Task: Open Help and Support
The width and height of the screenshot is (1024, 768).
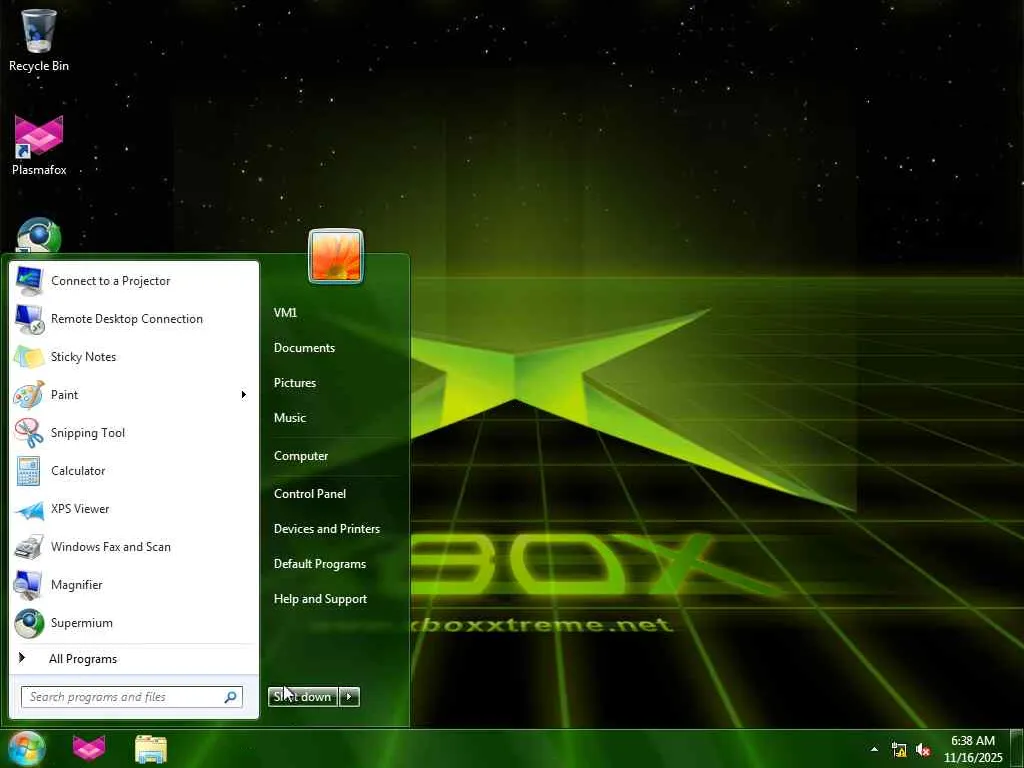Action: pos(321,599)
